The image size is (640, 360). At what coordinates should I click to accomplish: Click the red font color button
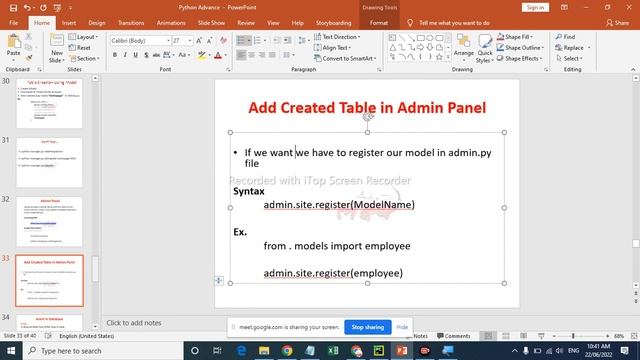218,55
